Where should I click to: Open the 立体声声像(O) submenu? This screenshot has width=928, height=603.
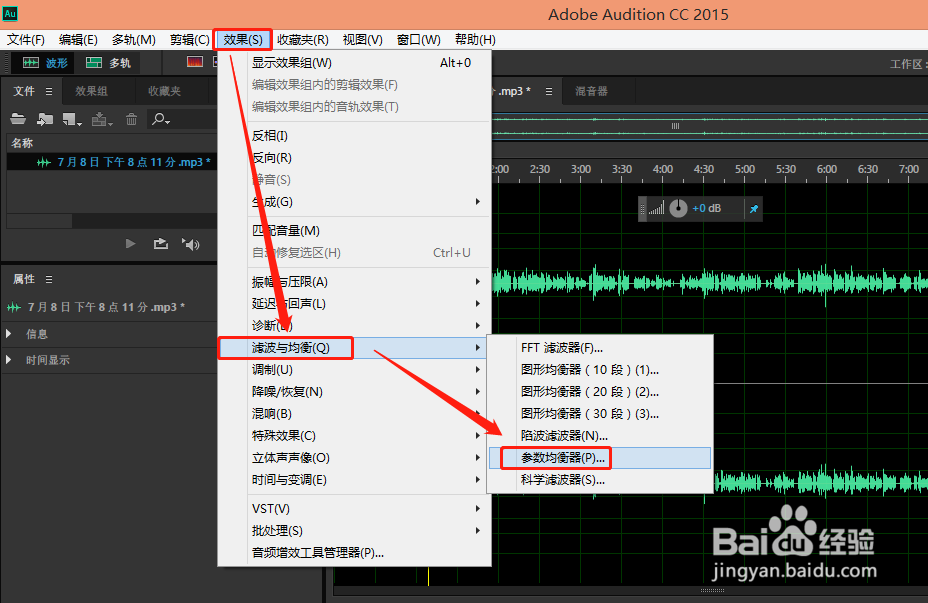tap(354, 457)
